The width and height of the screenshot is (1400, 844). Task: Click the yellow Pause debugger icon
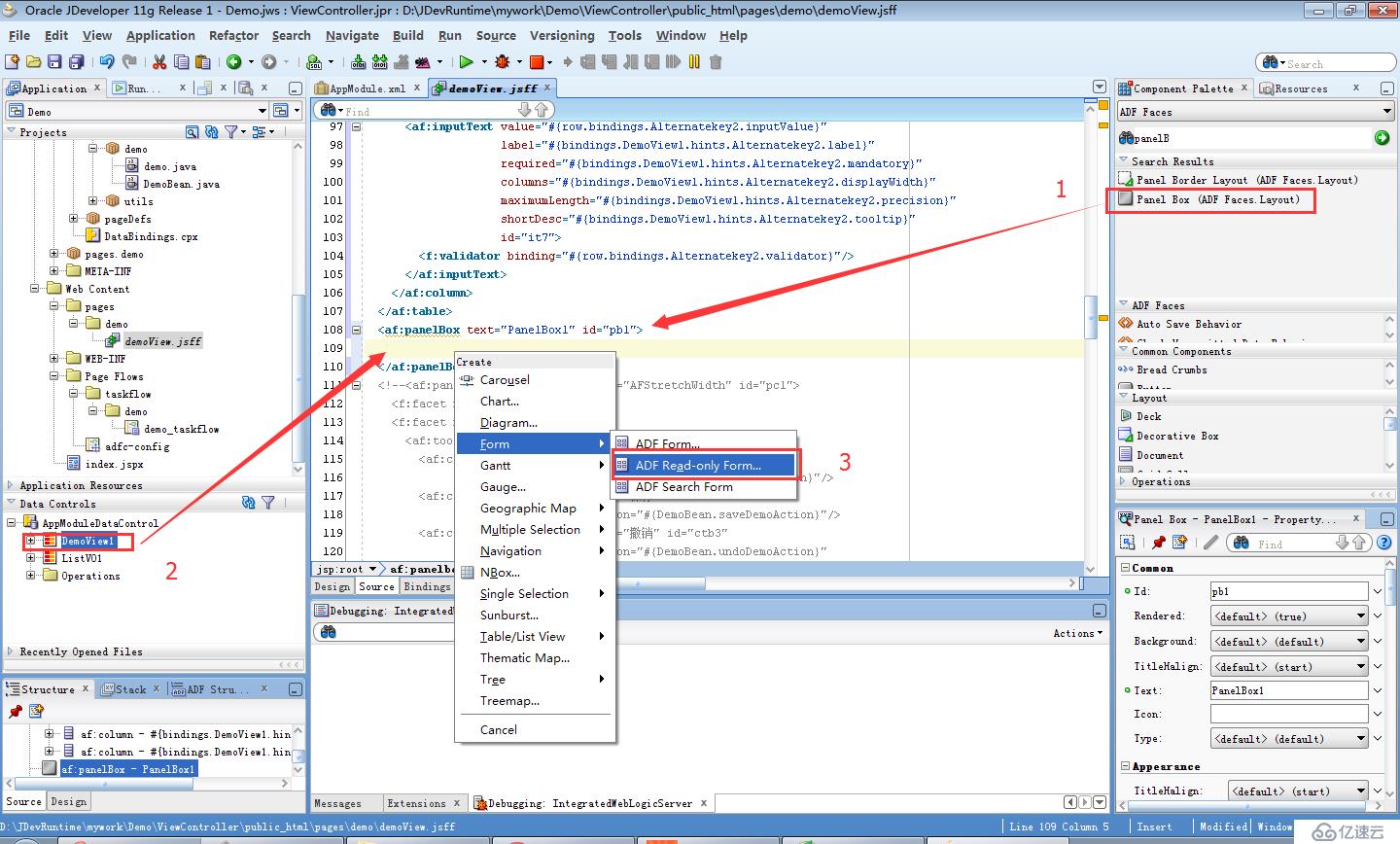pos(694,61)
